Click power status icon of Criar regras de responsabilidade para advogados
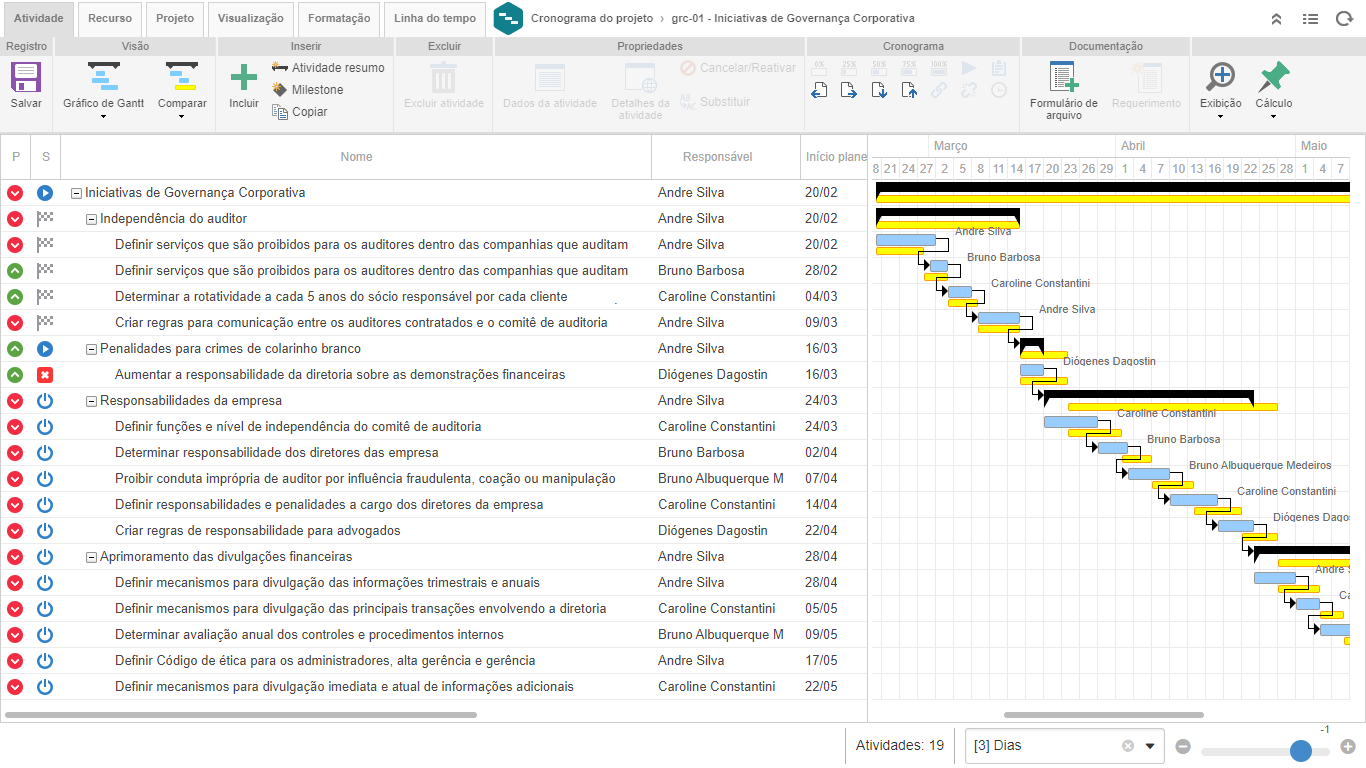Screen dimensions: 1366x768 45,531
